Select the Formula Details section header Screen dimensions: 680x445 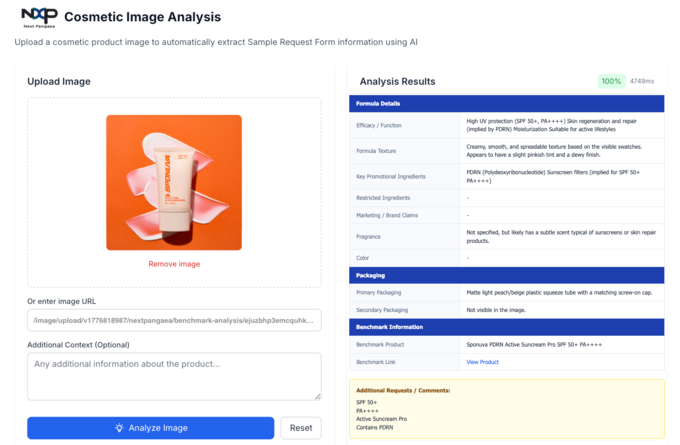pyautogui.click(x=506, y=104)
